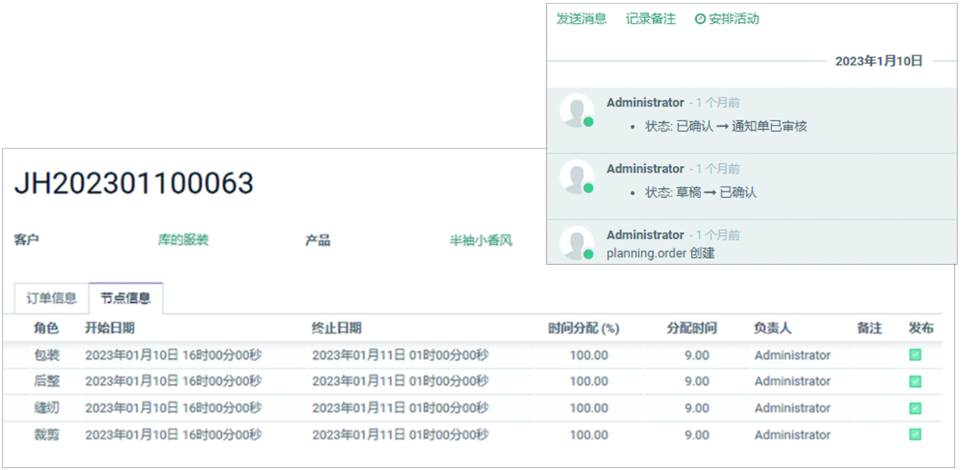
Task: Click Administrator avatar on planning.order 创建 message
Action: point(575,243)
